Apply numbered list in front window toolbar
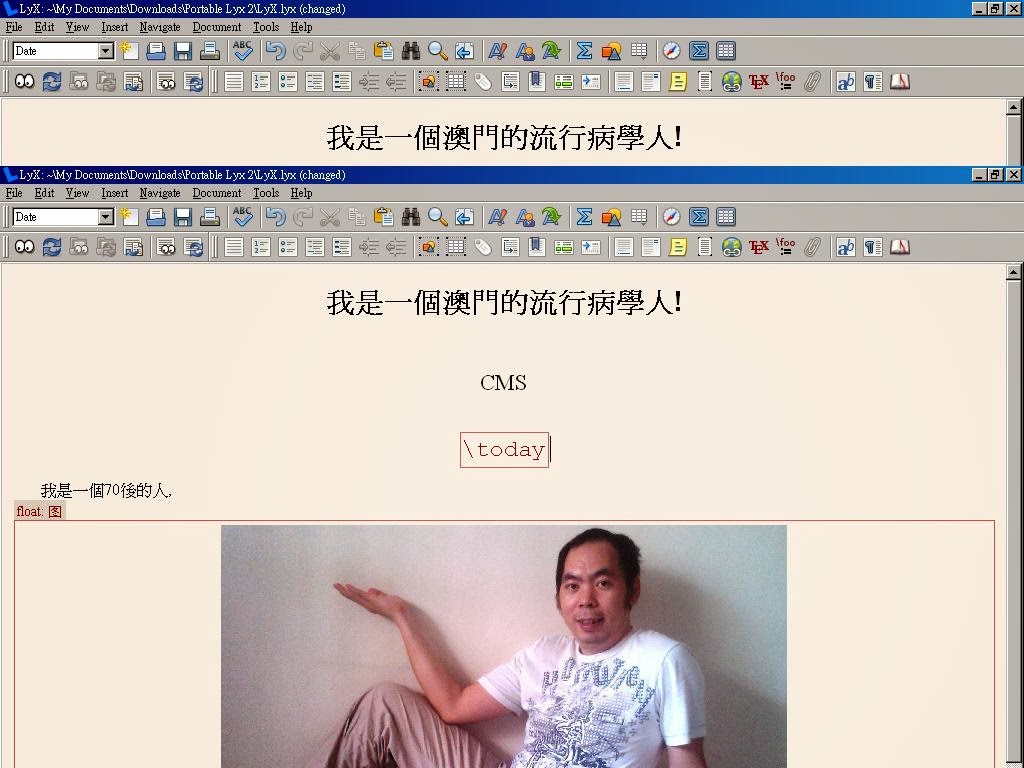 261,247
